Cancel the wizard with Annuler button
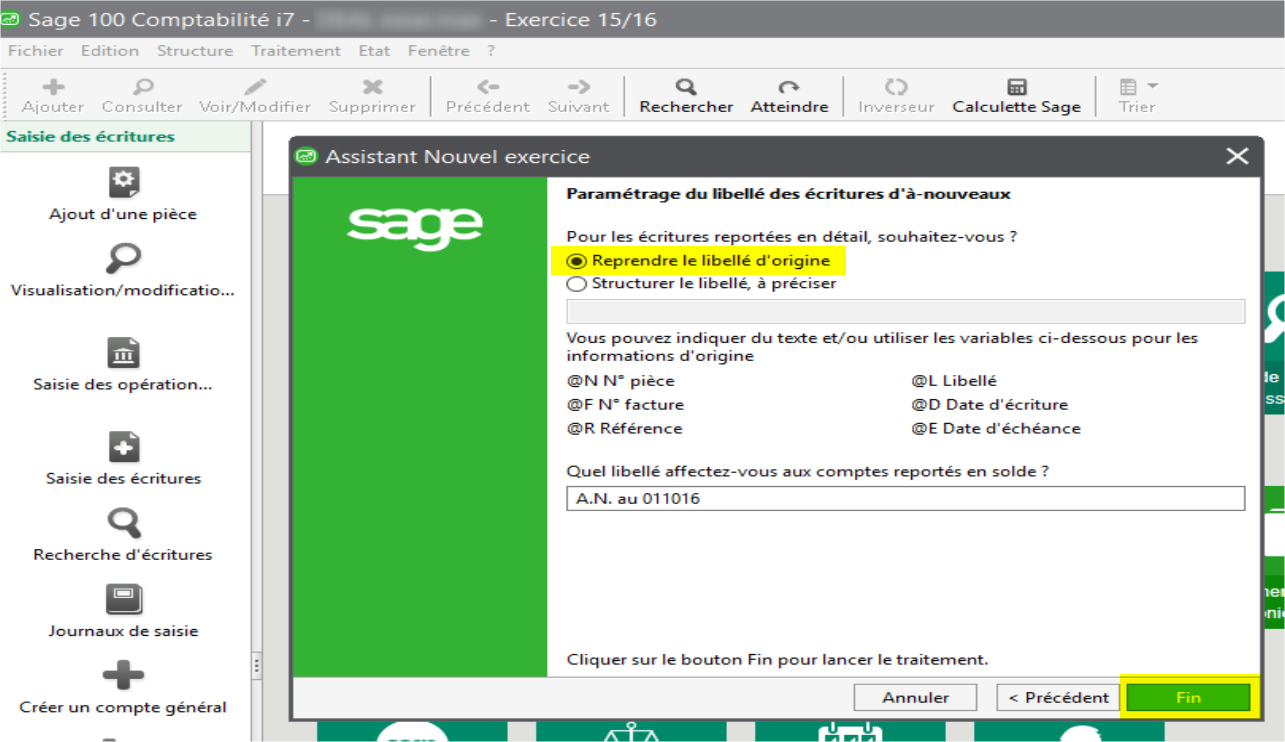The height and width of the screenshot is (742, 1285). pyautogui.click(x=915, y=697)
